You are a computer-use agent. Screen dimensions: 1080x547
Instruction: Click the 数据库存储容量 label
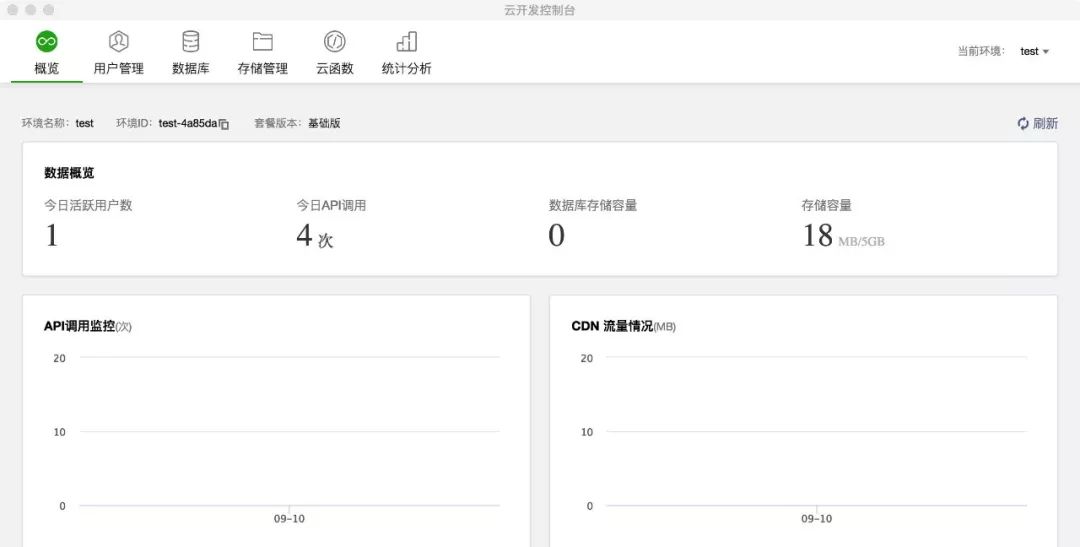[x=593, y=205]
